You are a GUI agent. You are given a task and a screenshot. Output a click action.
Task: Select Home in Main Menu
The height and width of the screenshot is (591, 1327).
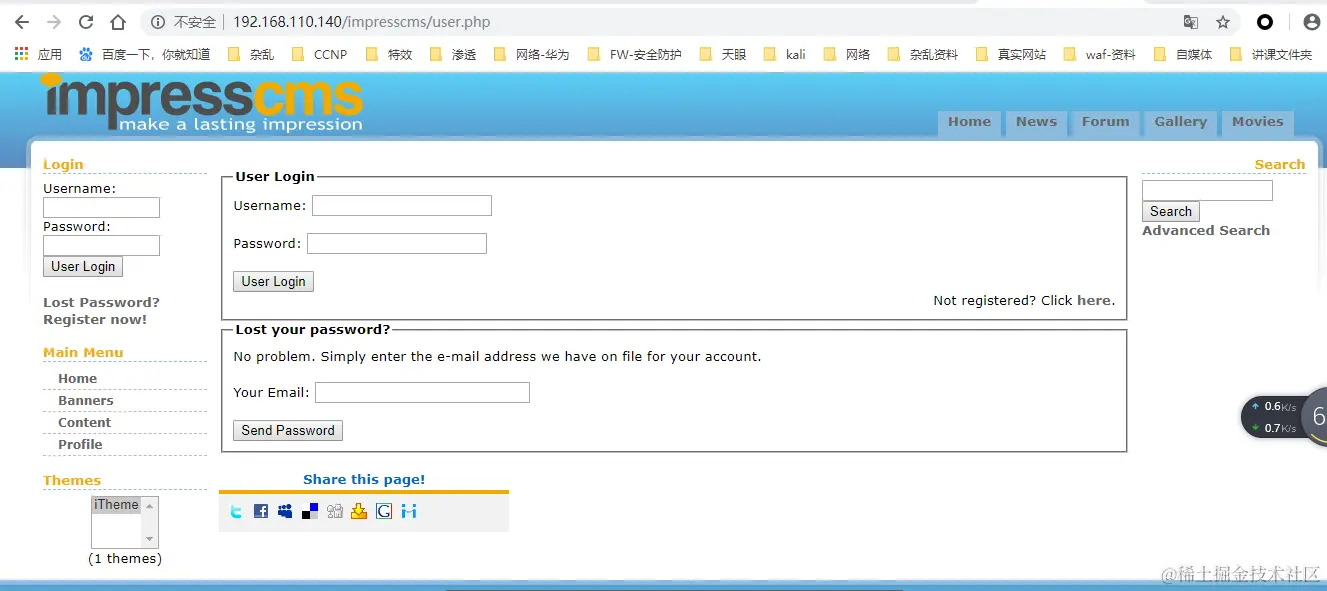pyautogui.click(x=77, y=379)
